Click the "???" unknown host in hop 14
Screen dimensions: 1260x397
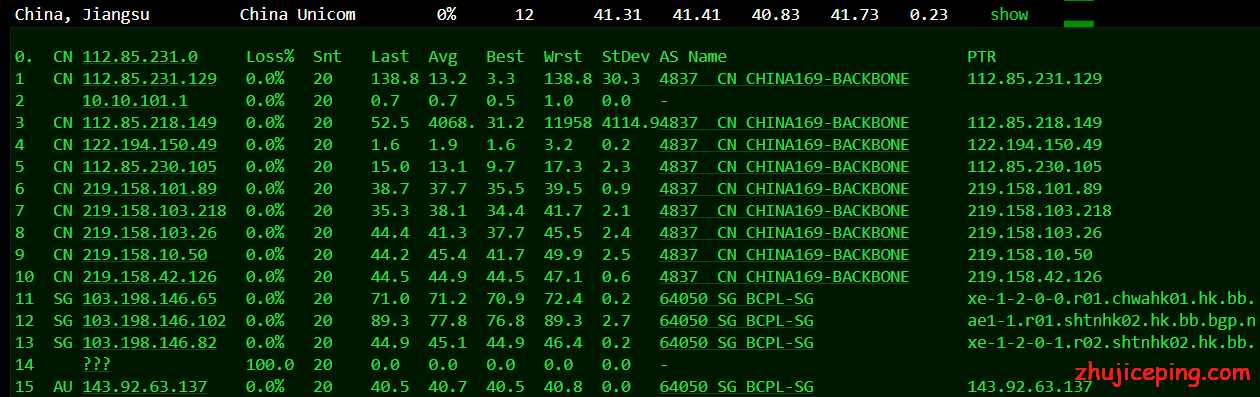tap(96, 365)
